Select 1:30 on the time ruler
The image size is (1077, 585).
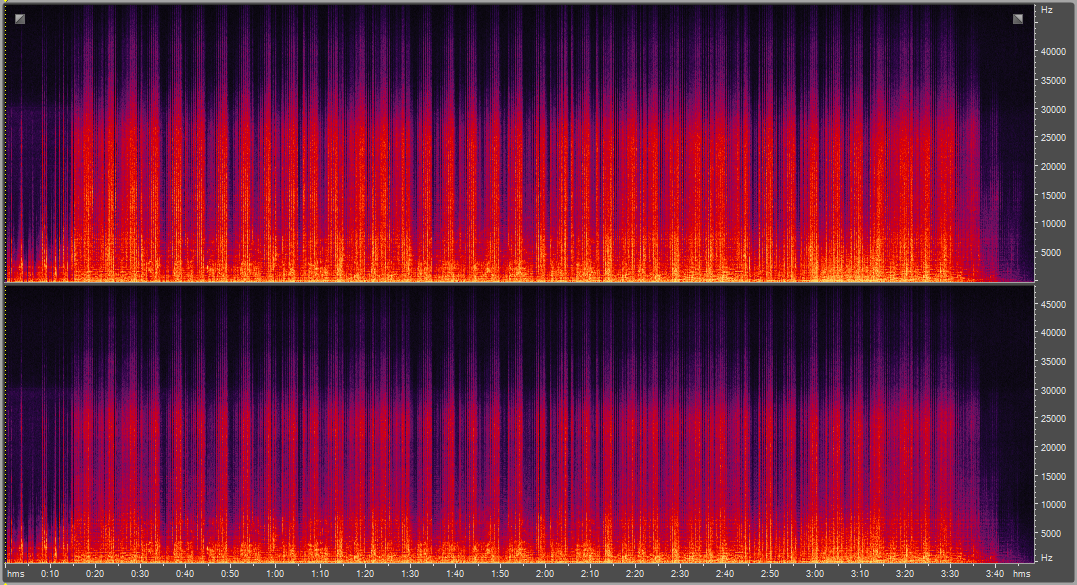tap(410, 574)
